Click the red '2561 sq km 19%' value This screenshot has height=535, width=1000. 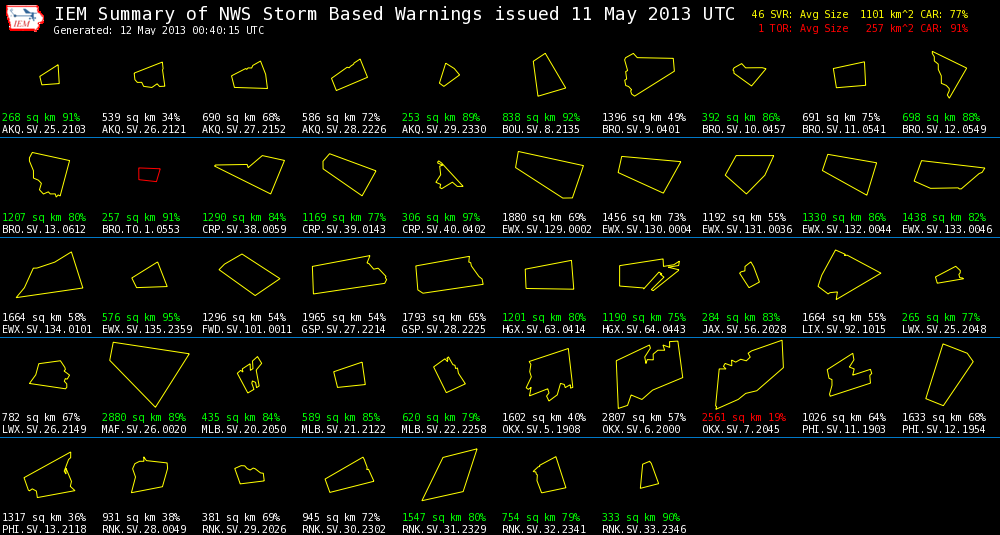[744, 417]
